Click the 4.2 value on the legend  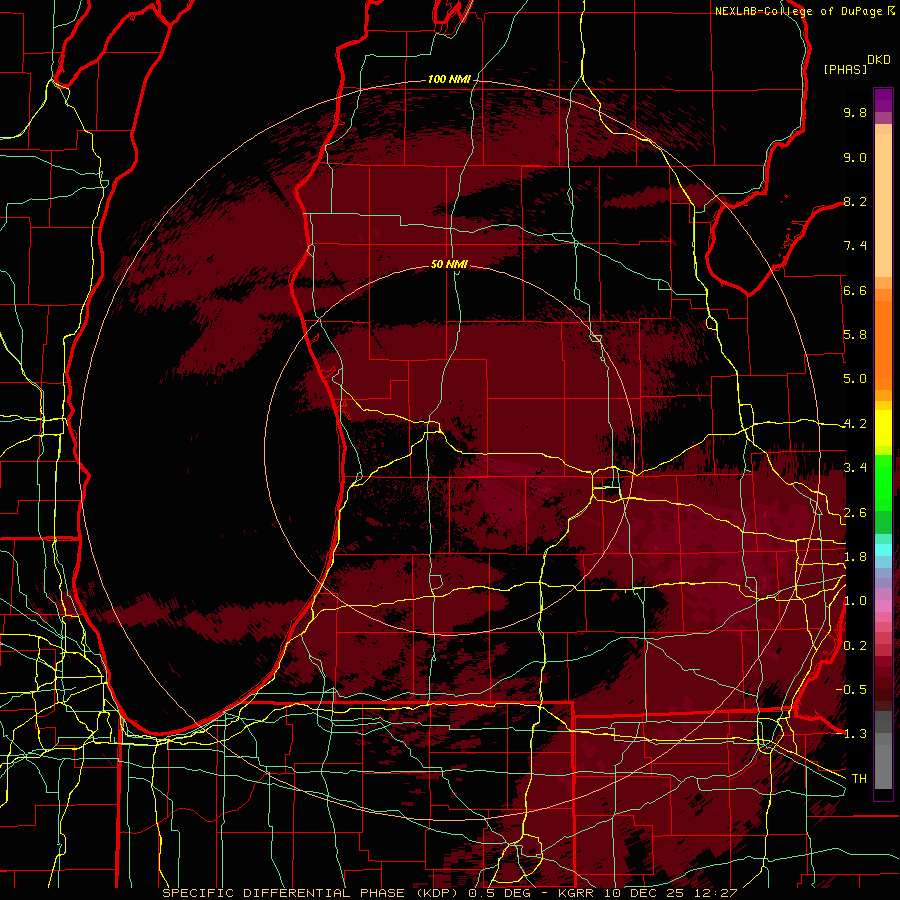coord(855,424)
